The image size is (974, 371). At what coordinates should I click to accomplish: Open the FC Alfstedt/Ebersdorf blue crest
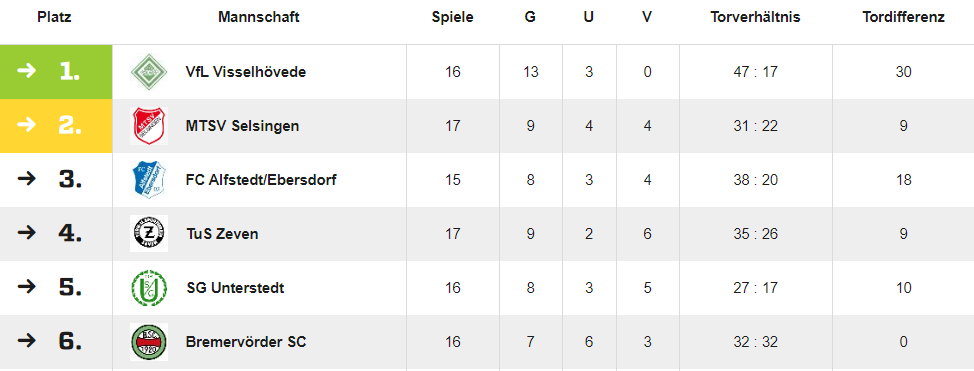coord(149,180)
